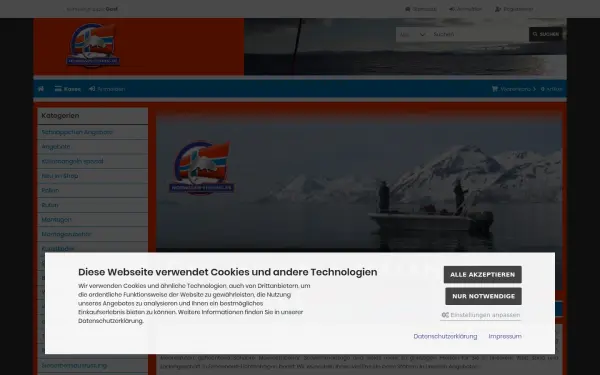The image size is (600, 375).
Task: Click the SUCHEN search button
Action: (546, 34)
